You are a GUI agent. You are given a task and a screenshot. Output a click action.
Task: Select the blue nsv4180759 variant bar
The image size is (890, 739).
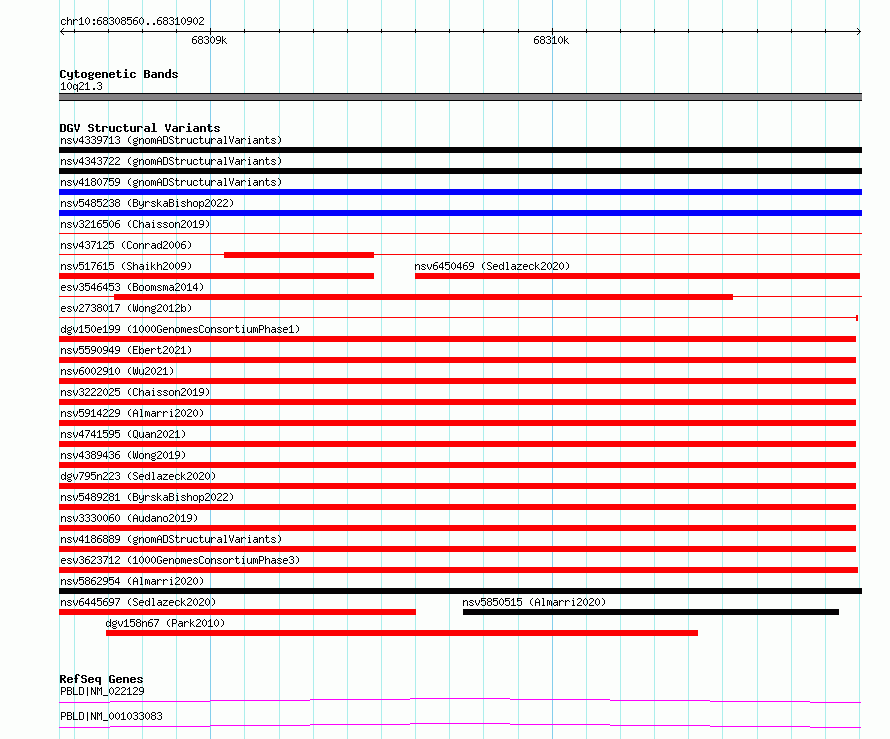[x=460, y=192]
